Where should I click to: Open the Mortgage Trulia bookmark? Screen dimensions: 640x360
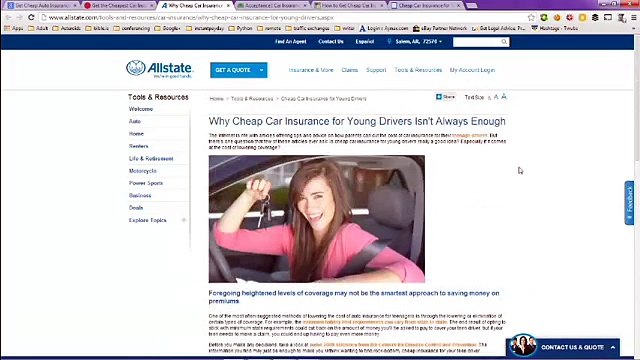(555, 28)
